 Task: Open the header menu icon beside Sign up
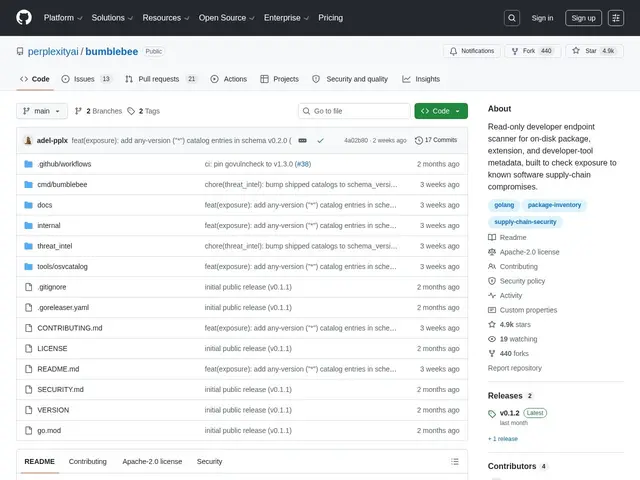click(616, 18)
